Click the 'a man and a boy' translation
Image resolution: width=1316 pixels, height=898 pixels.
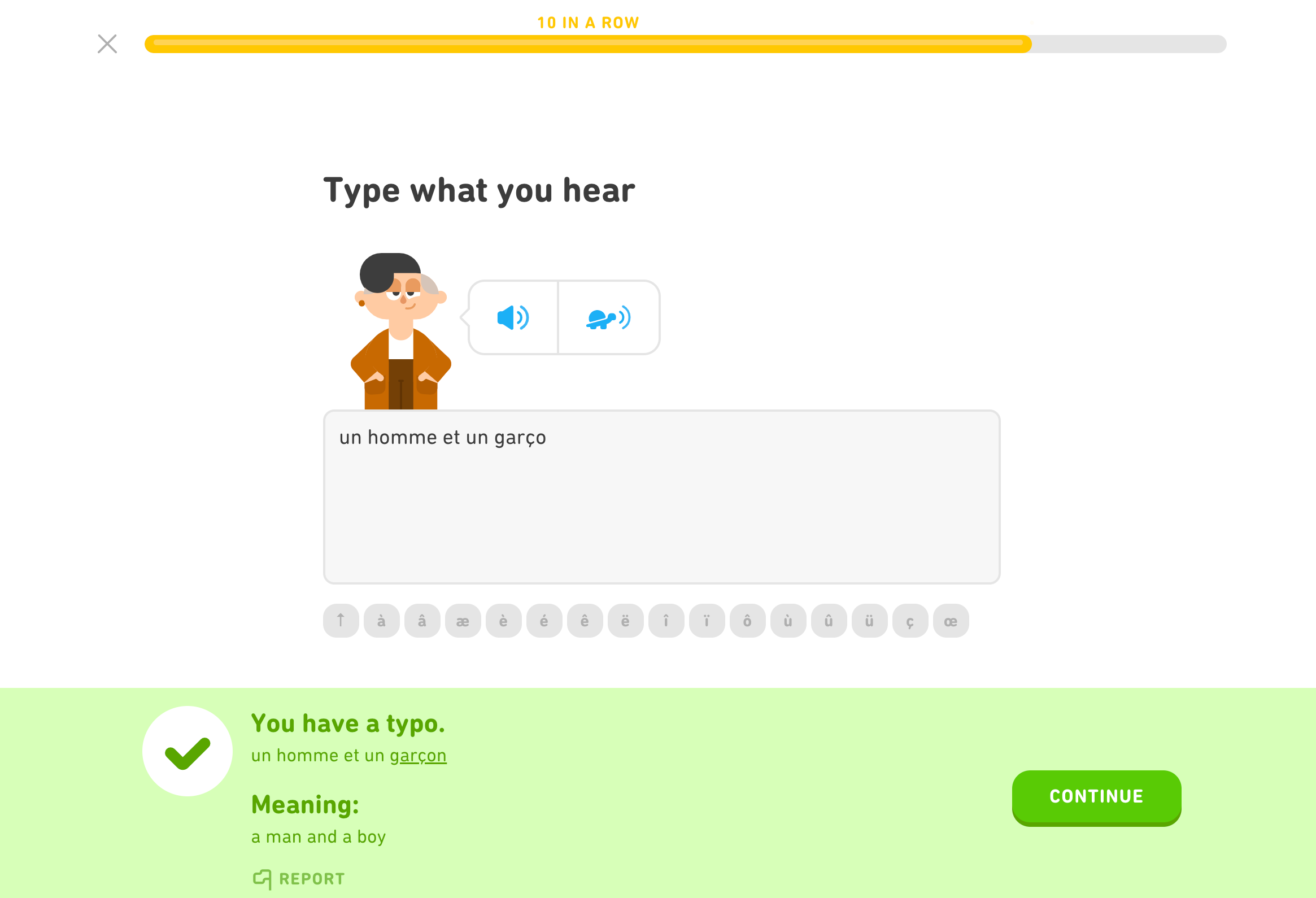click(x=318, y=837)
